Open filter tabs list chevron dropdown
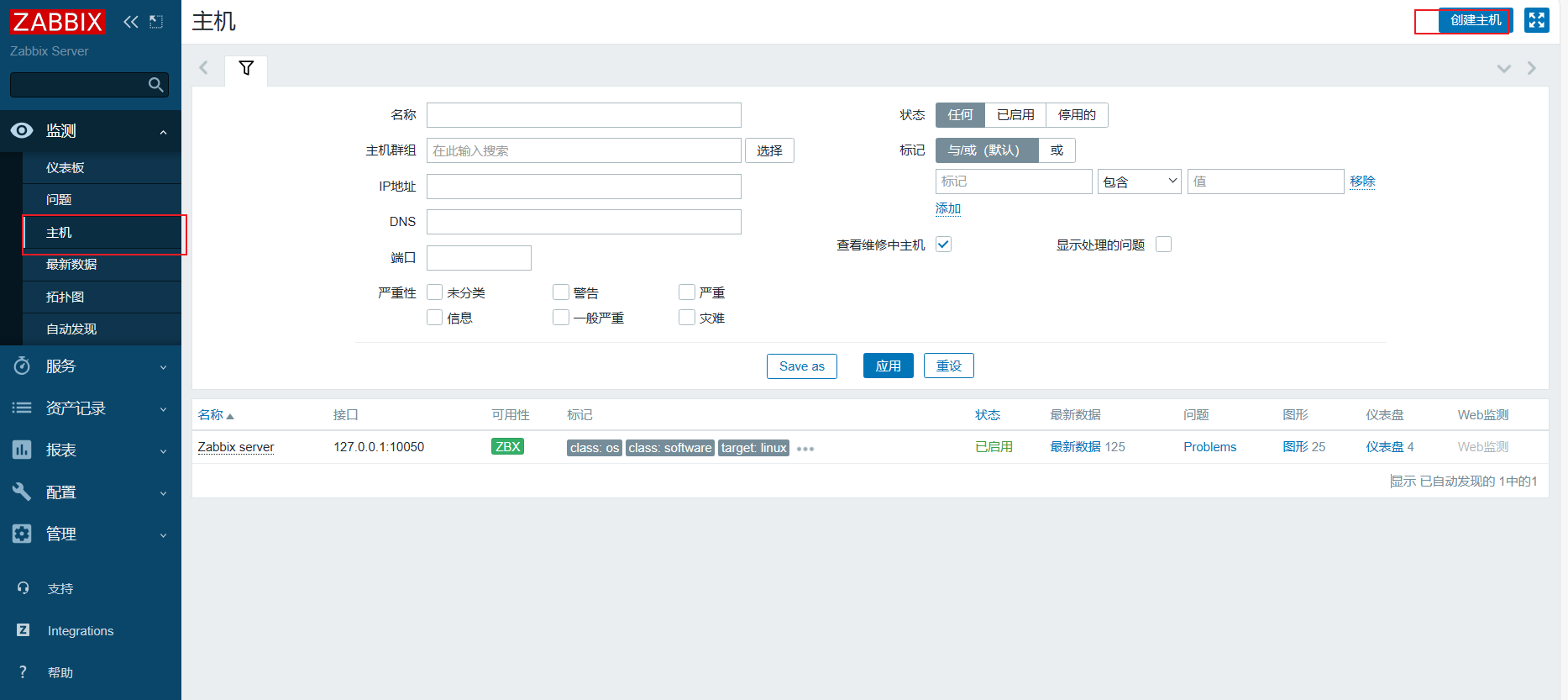This screenshot has height=700, width=1568. (x=1504, y=68)
